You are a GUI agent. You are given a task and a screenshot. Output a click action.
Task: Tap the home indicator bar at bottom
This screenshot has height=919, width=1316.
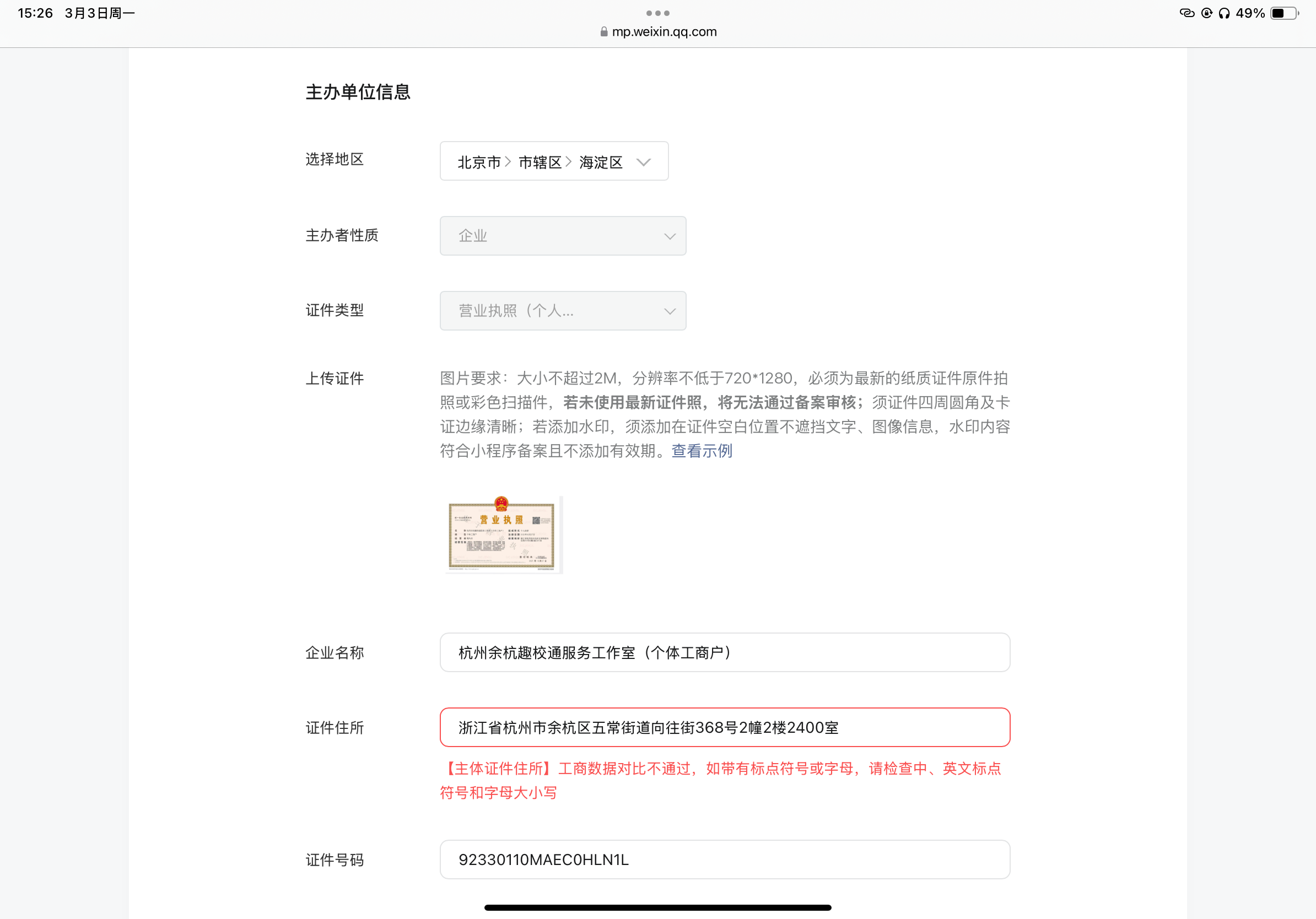point(657,907)
